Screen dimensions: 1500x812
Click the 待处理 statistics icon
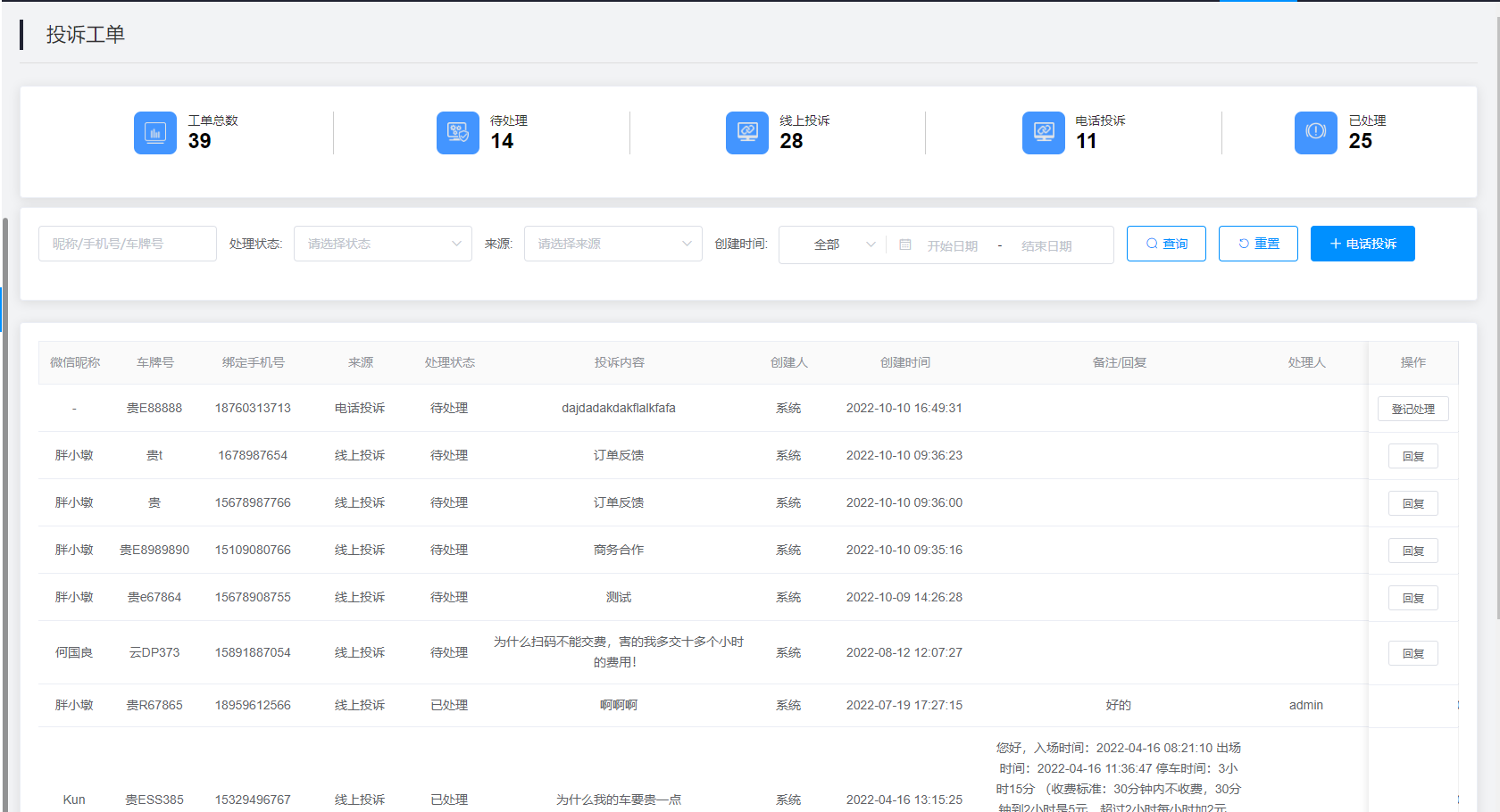coord(457,133)
